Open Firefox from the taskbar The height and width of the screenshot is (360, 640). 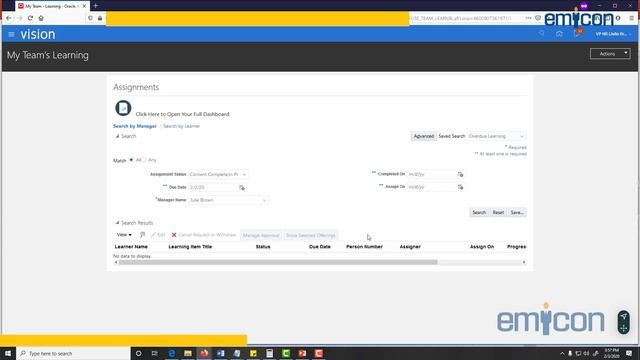pos(204,353)
